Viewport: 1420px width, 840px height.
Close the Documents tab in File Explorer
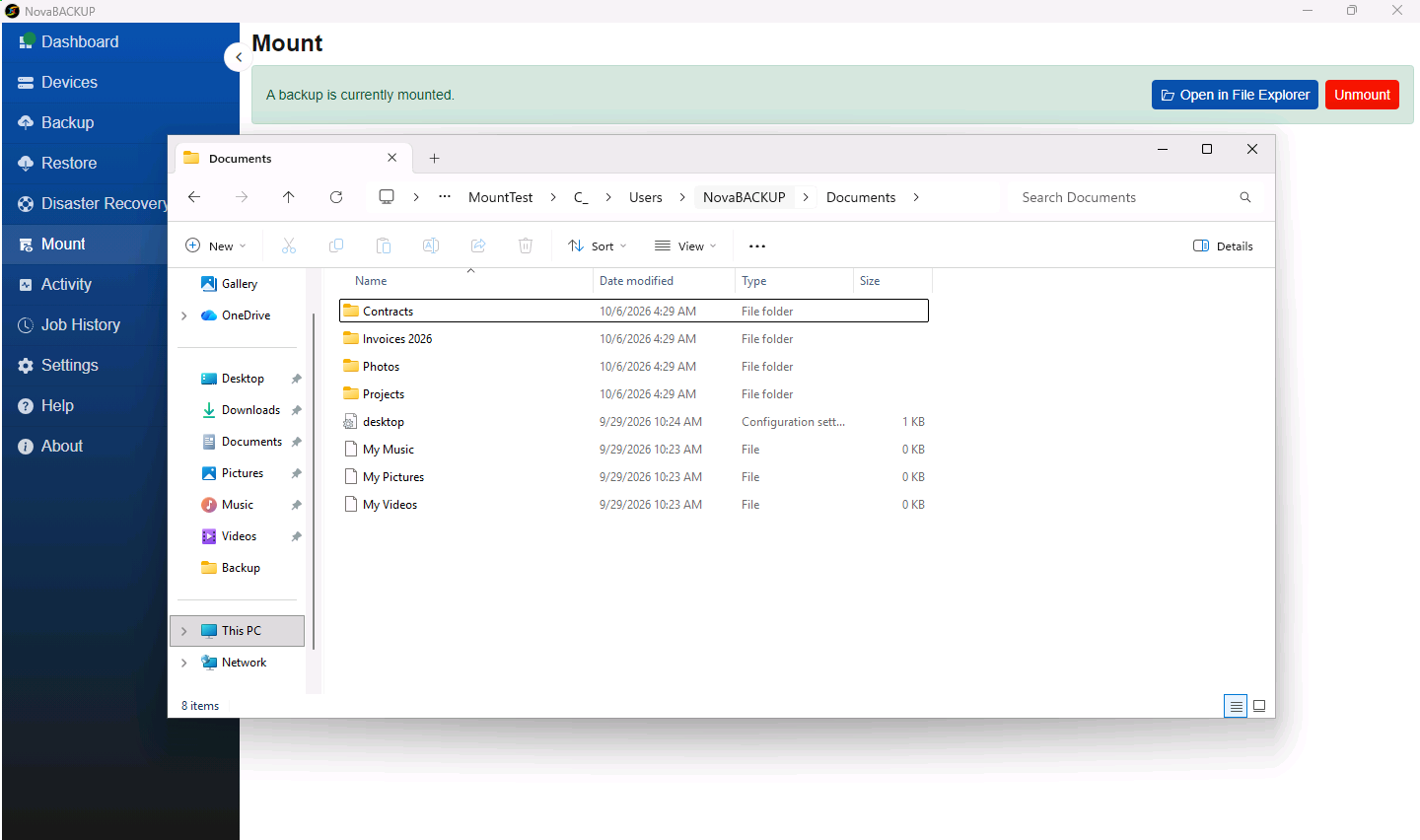[x=392, y=158]
